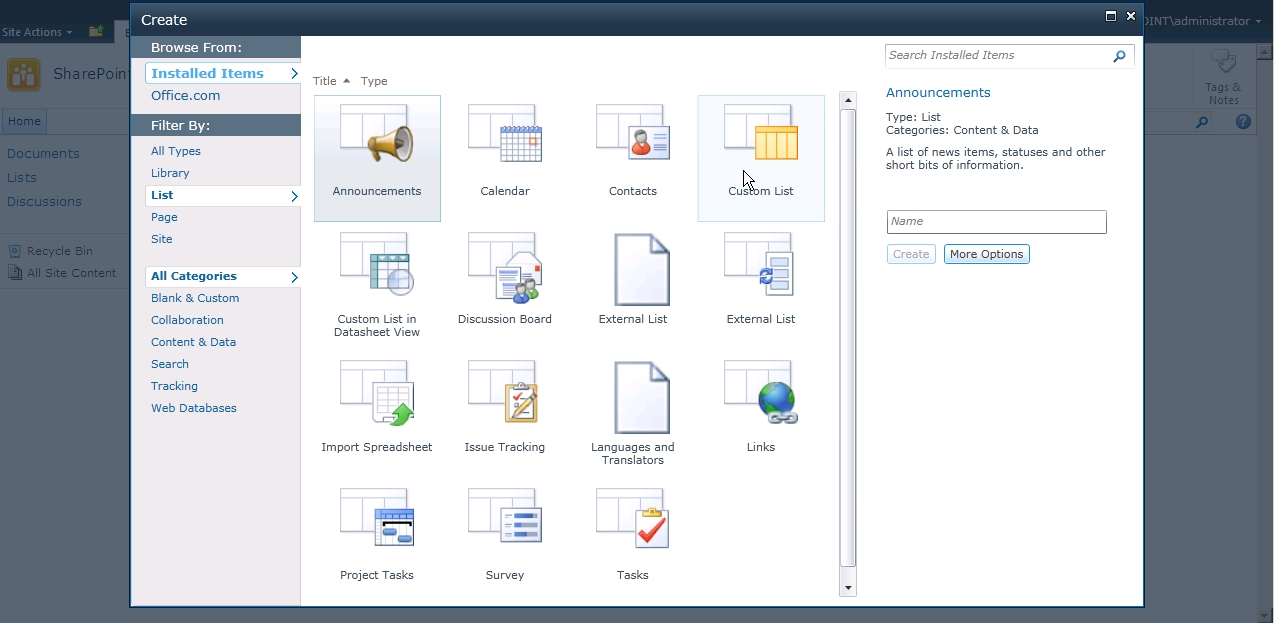The height and width of the screenshot is (623, 1275).
Task: Select the Tasks list template
Action: (x=633, y=542)
